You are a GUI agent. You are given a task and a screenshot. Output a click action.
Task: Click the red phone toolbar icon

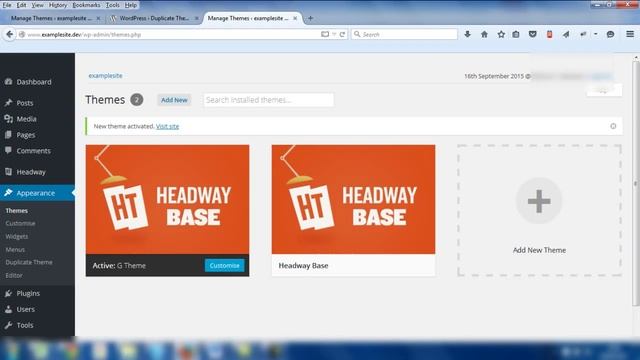(549, 34)
